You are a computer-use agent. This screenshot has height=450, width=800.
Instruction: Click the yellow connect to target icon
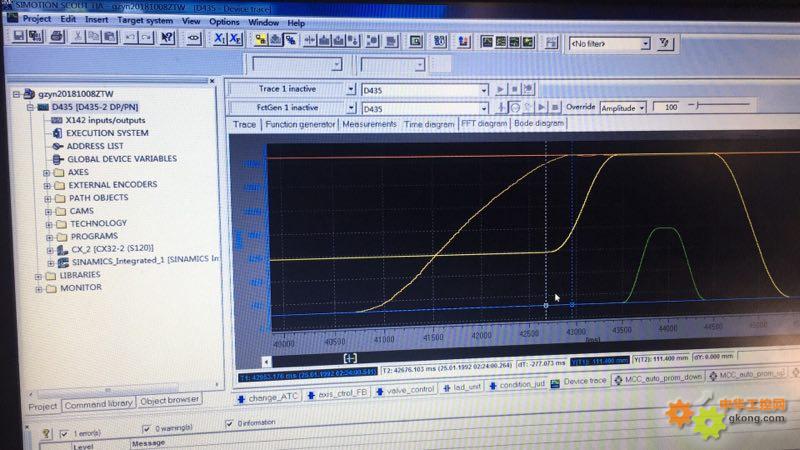pos(261,39)
